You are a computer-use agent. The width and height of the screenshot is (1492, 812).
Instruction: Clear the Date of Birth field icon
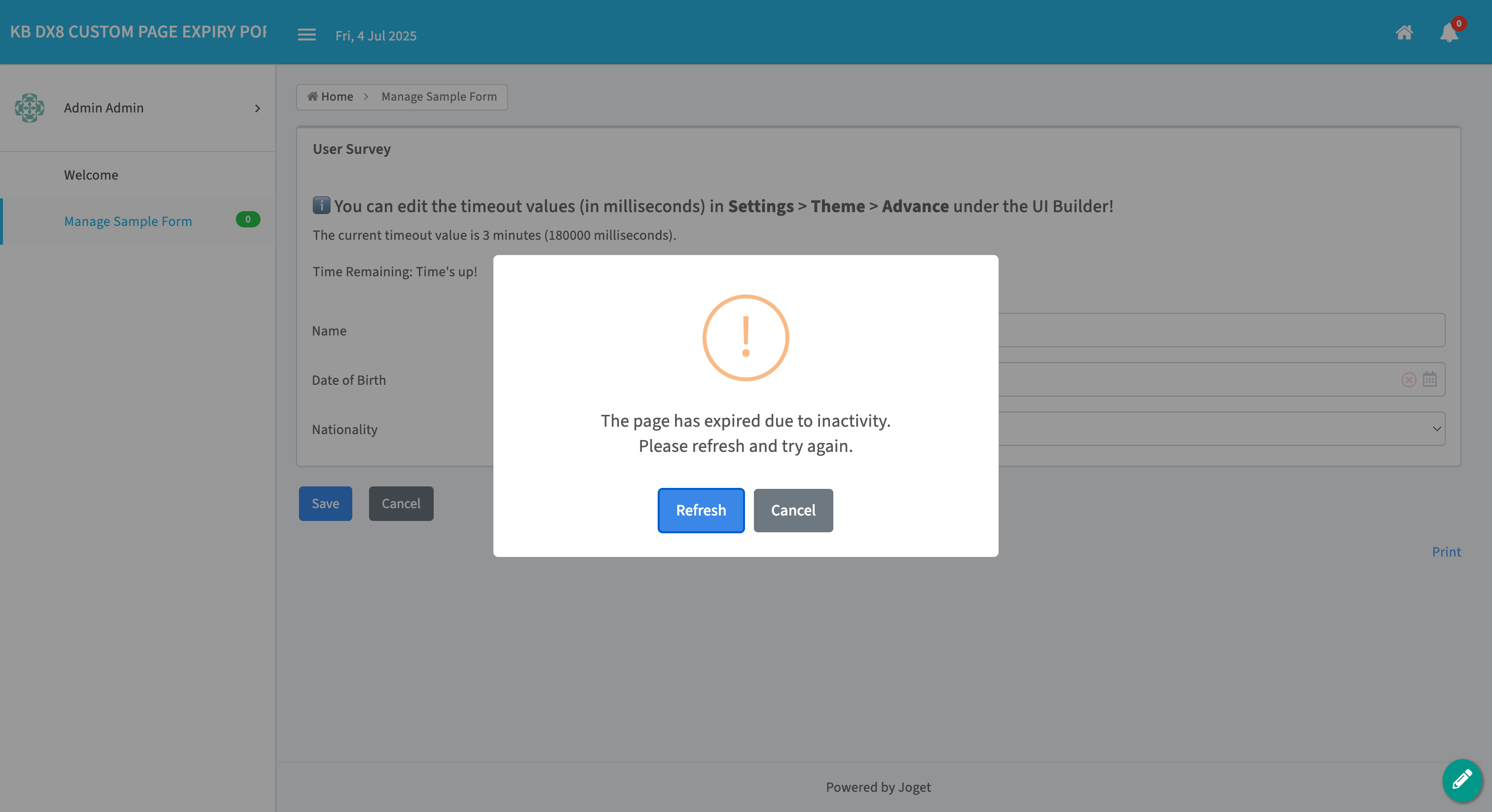point(1409,380)
